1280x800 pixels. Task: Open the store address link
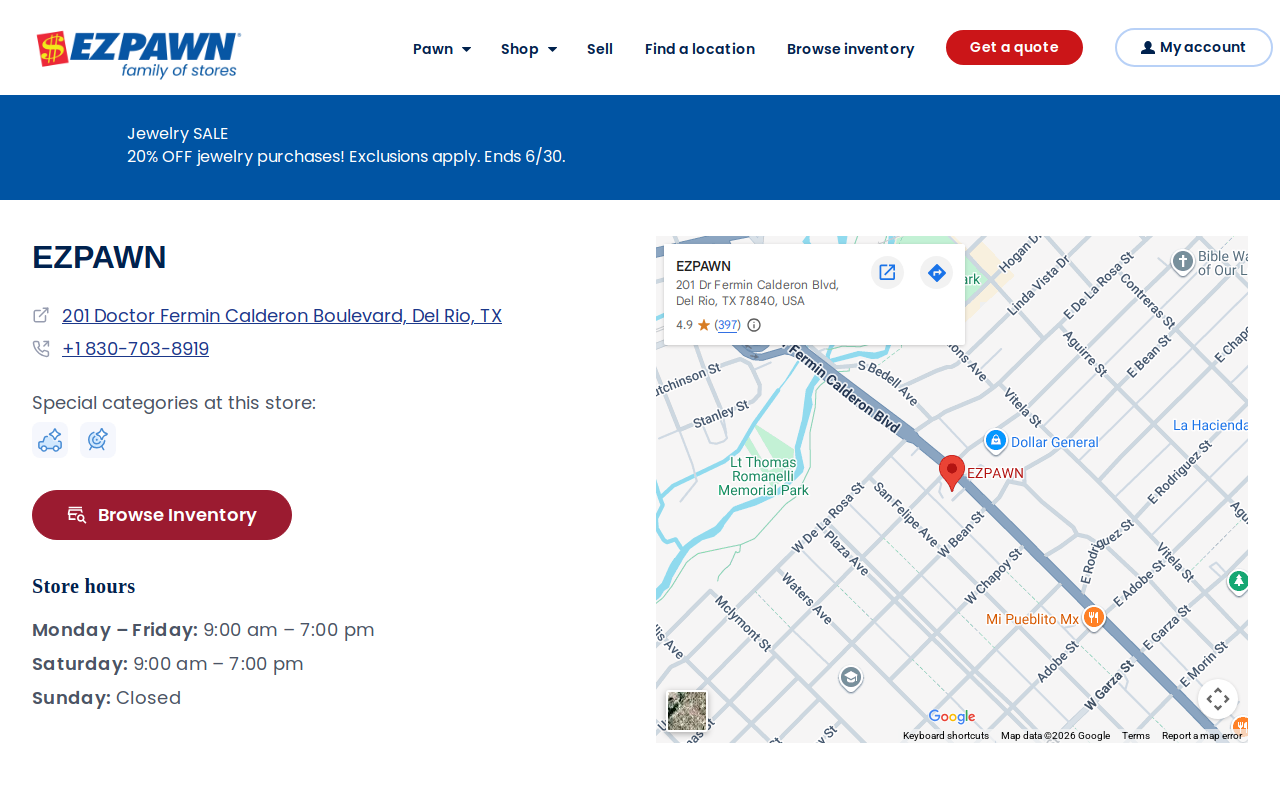282,316
